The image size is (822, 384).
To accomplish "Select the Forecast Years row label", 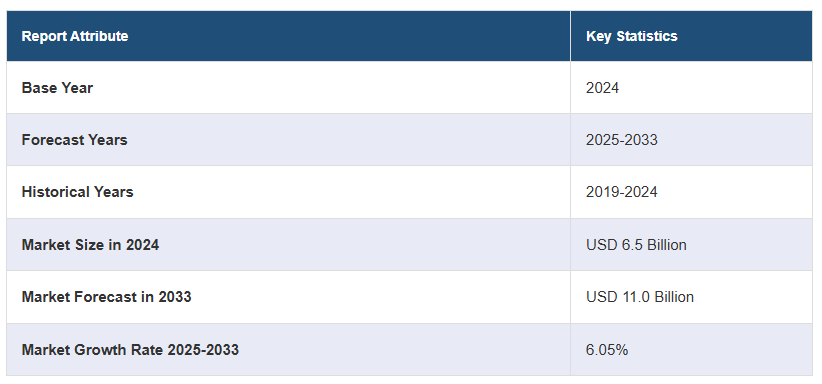I will coord(74,140).
